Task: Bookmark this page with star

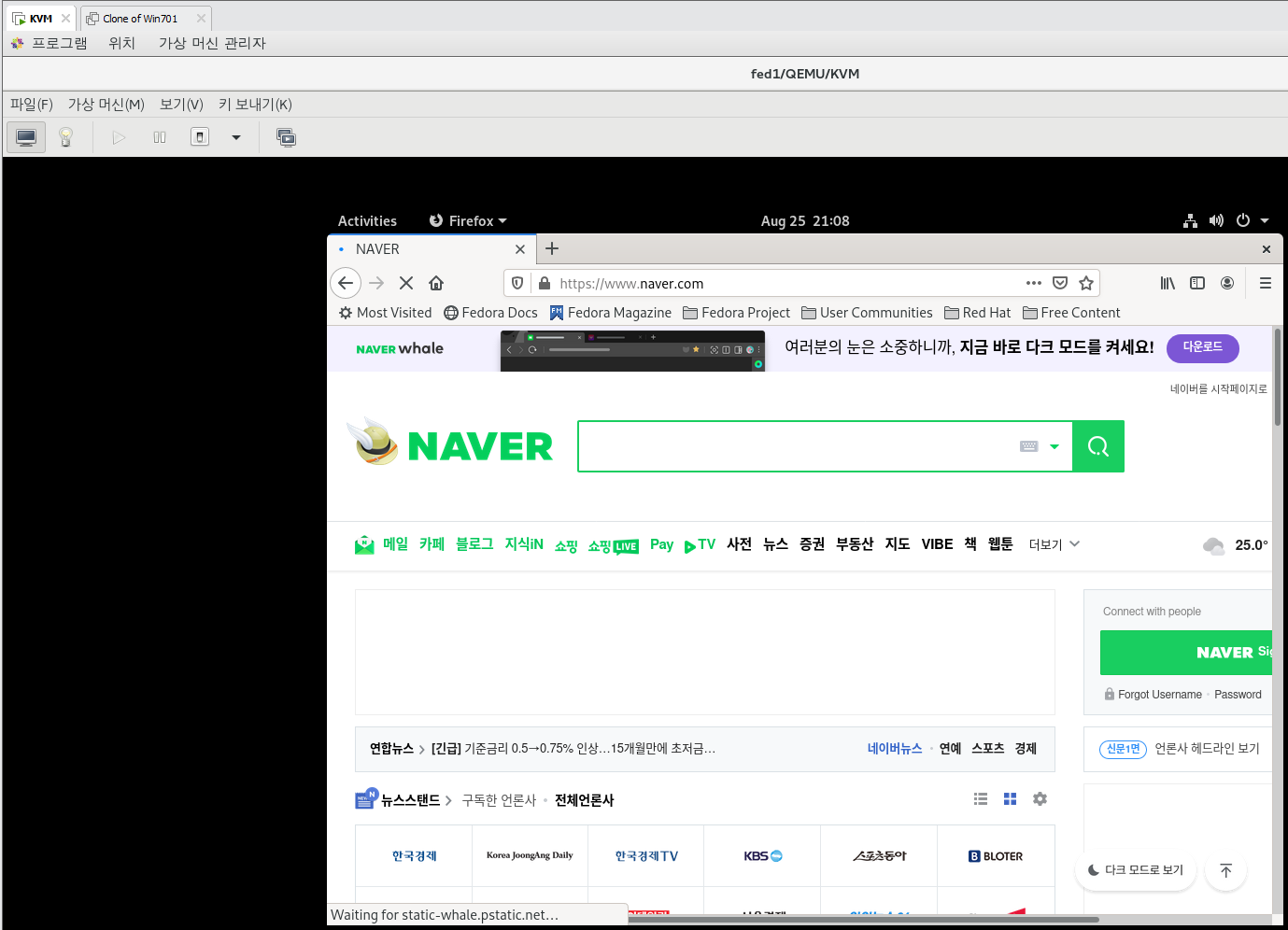Action: click(x=1086, y=283)
